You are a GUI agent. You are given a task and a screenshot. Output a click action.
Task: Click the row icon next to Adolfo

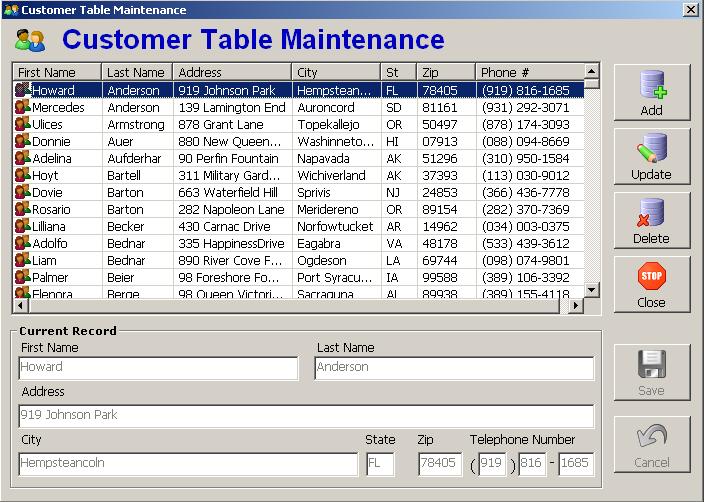[x=22, y=244]
